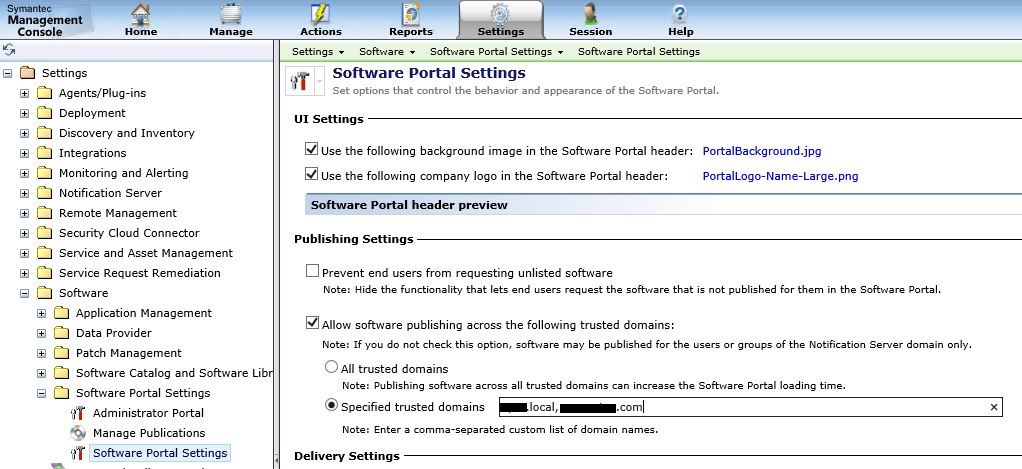Expand the Agents/Plug-ins node
Image resolution: width=1022 pixels, height=469 pixels.
coord(24,93)
